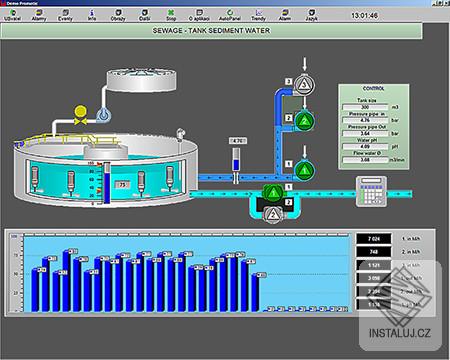The height and width of the screenshot is (360, 450).
Task: Click the Info toolbar icon
Action: (92, 15)
